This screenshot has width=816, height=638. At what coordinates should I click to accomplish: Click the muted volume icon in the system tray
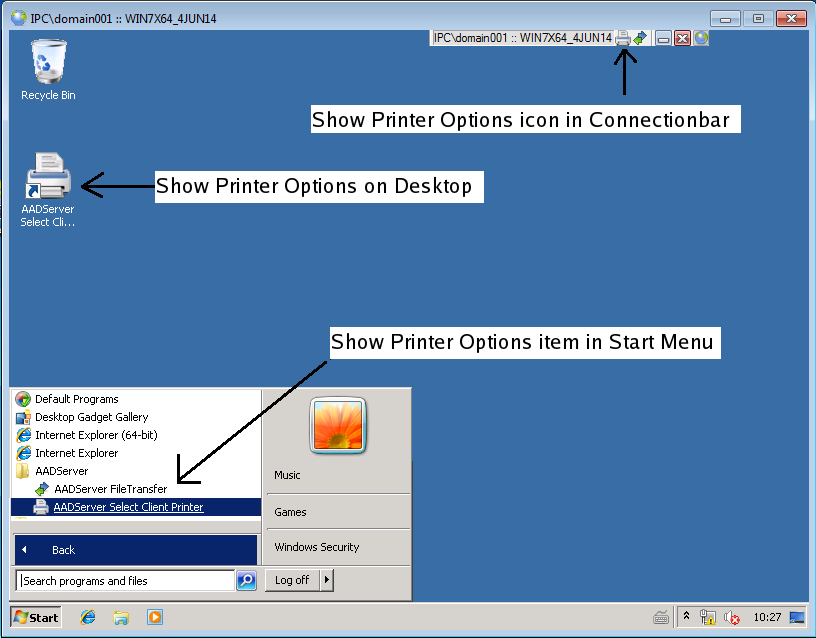click(732, 617)
